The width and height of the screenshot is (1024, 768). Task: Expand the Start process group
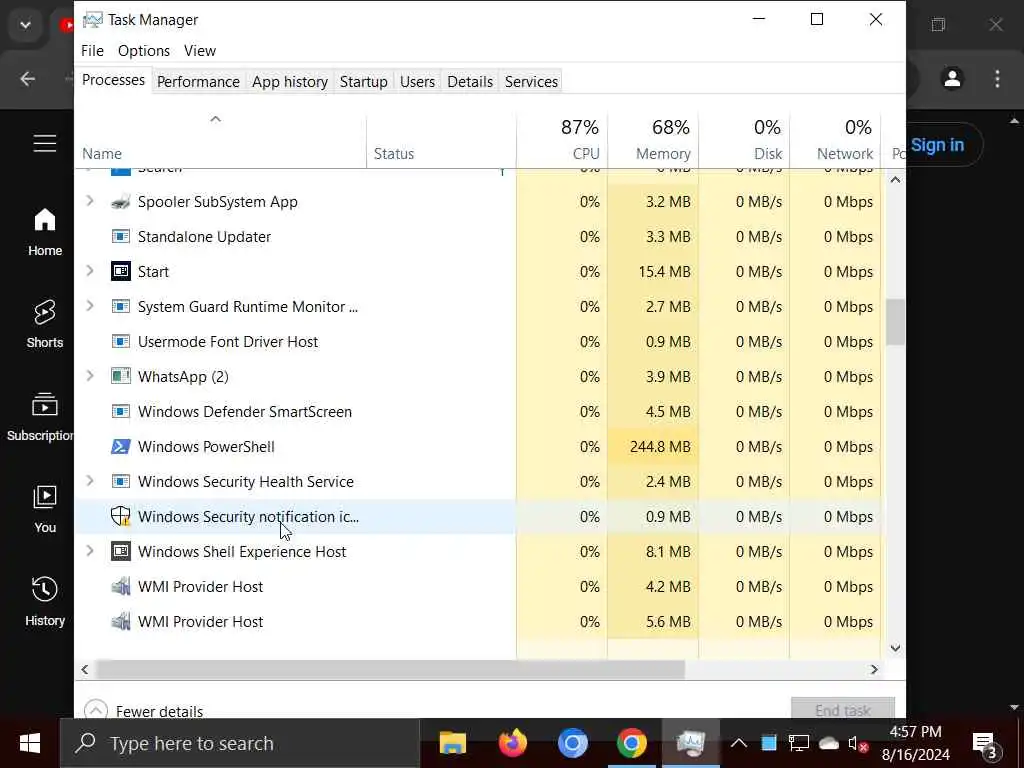(x=90, y=271)
